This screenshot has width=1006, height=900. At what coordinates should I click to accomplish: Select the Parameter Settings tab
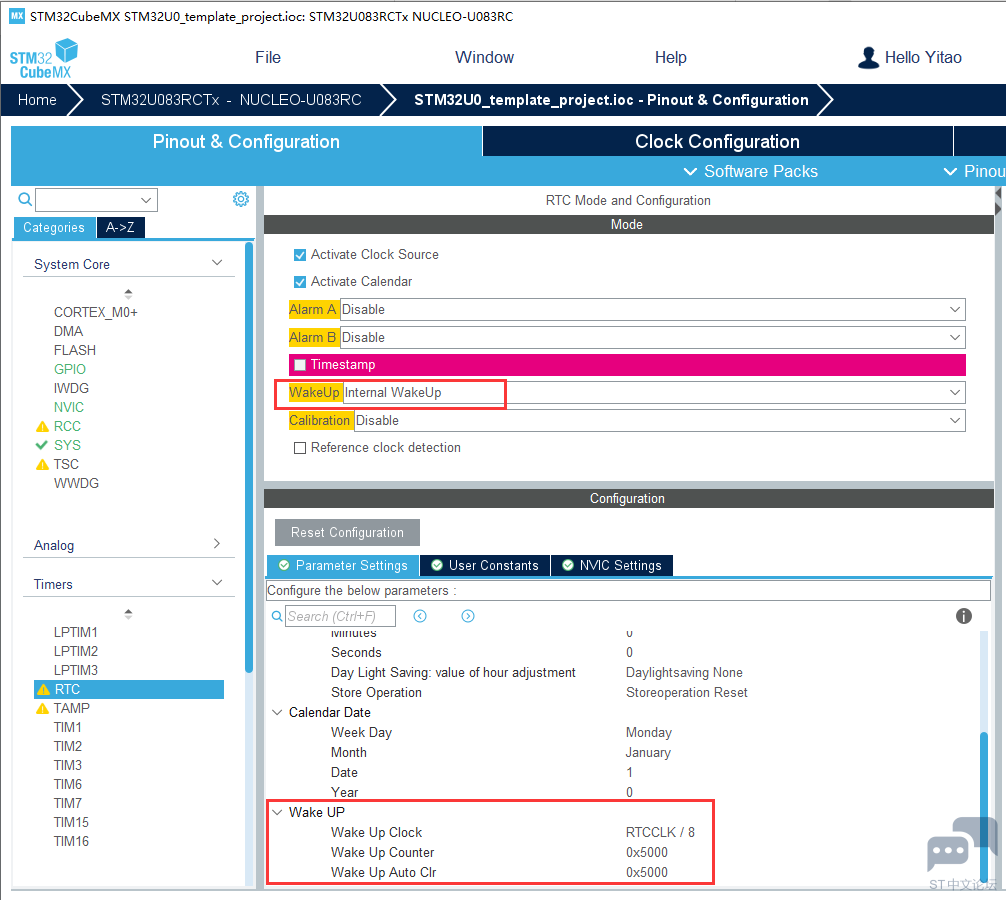[x=343, y=565]
